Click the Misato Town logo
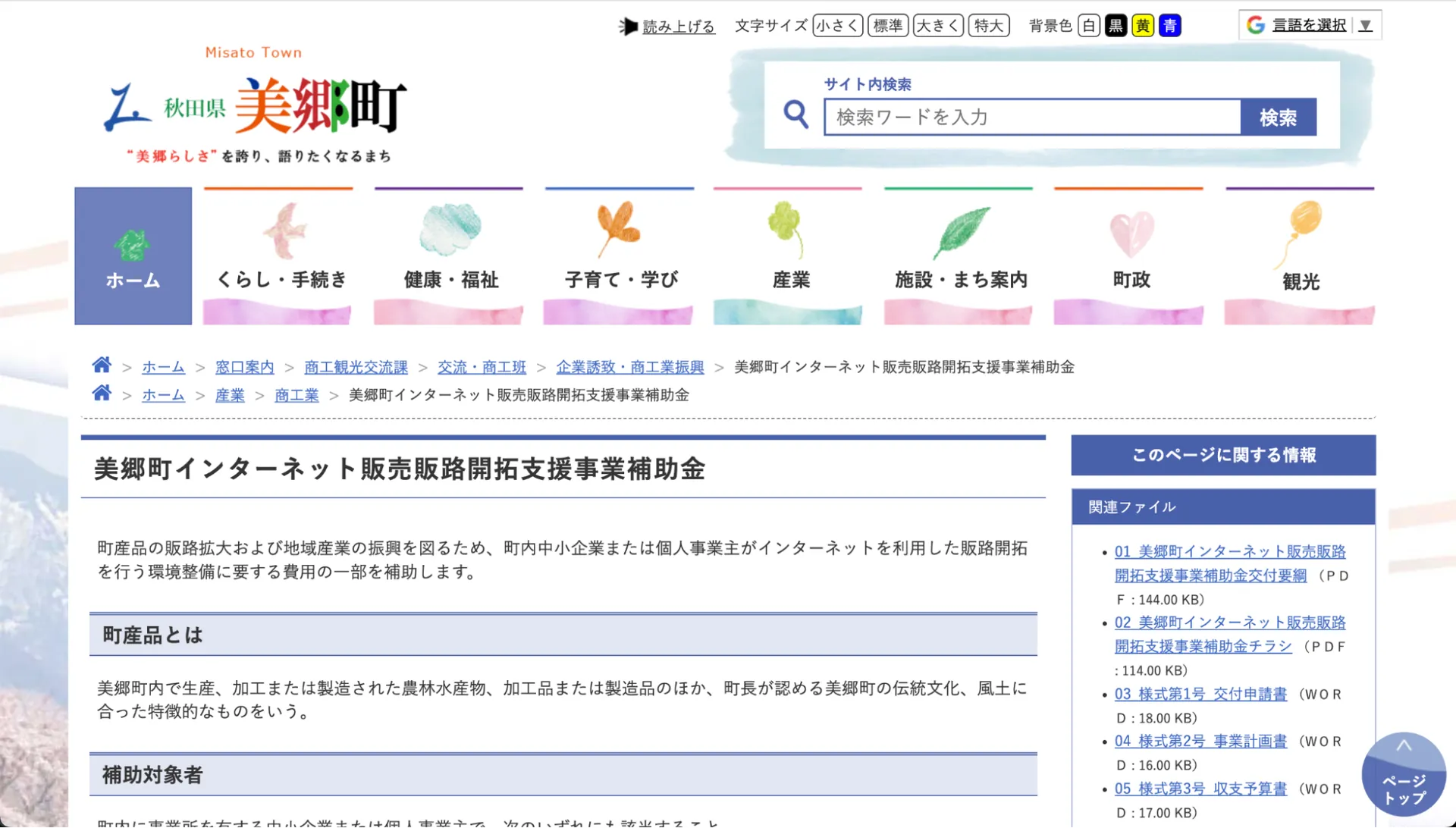Image resolution: width=1456 pixels, height=828 pixels. pyautogui.click(x=256, y=105)
